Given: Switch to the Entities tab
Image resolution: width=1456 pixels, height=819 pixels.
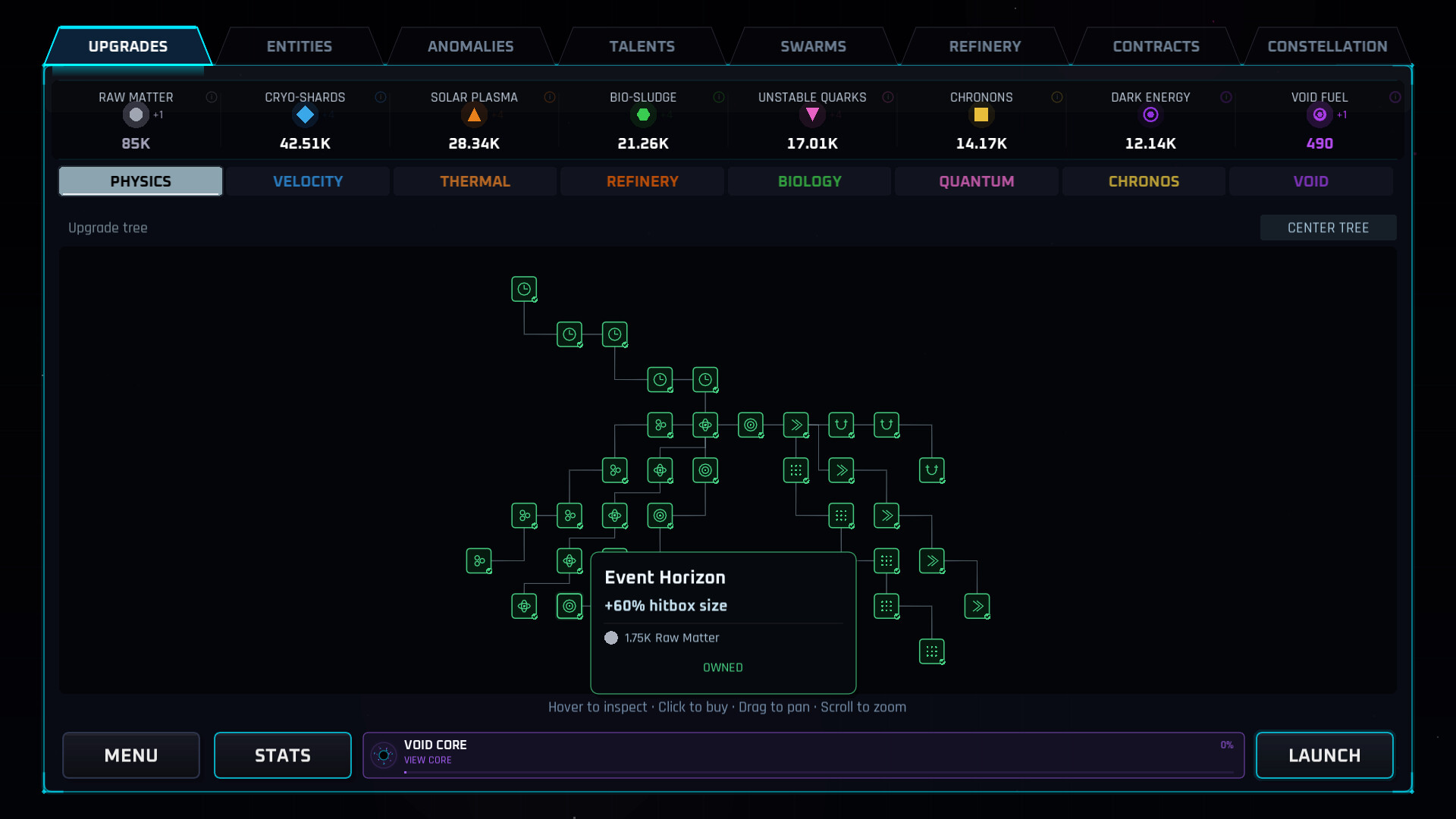Looking at the screenshot, I should point(300,46).
